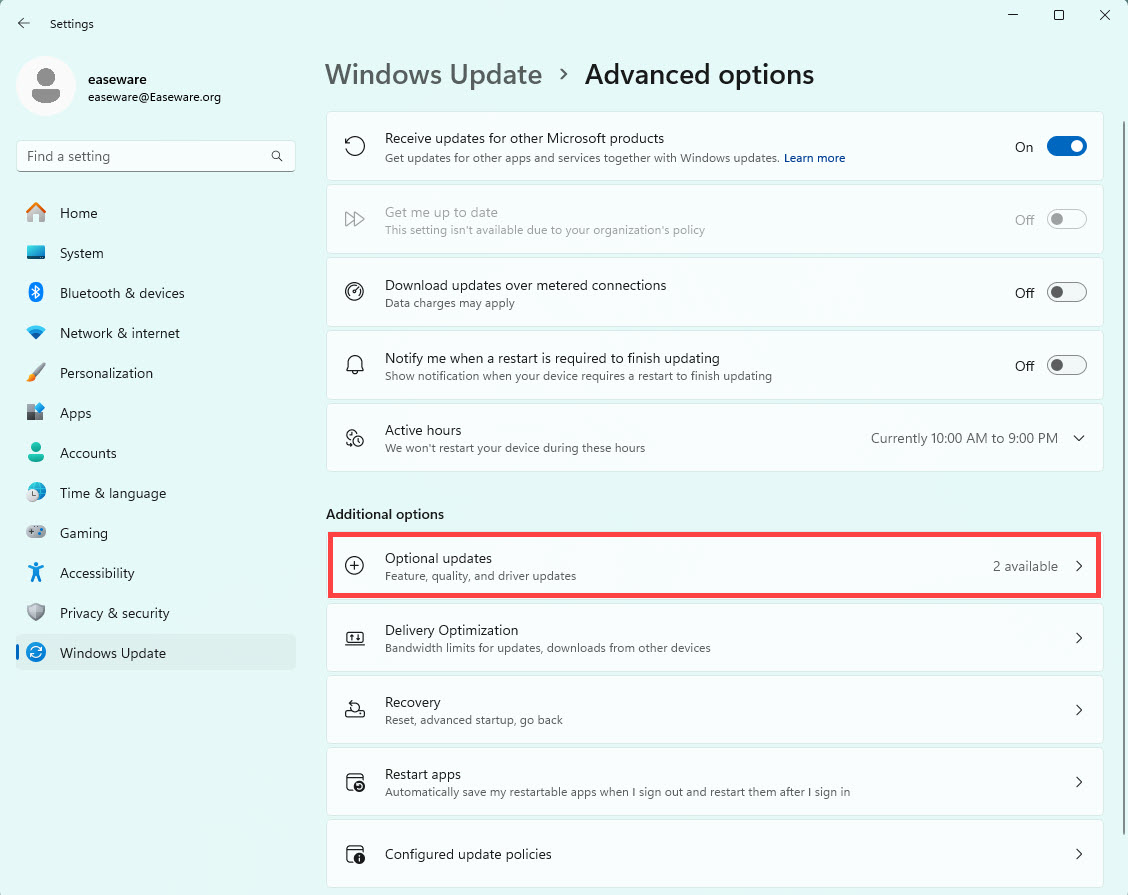The image size is (1128, 895).
Task: Click the easeware account name
Action: pos(117,79)
